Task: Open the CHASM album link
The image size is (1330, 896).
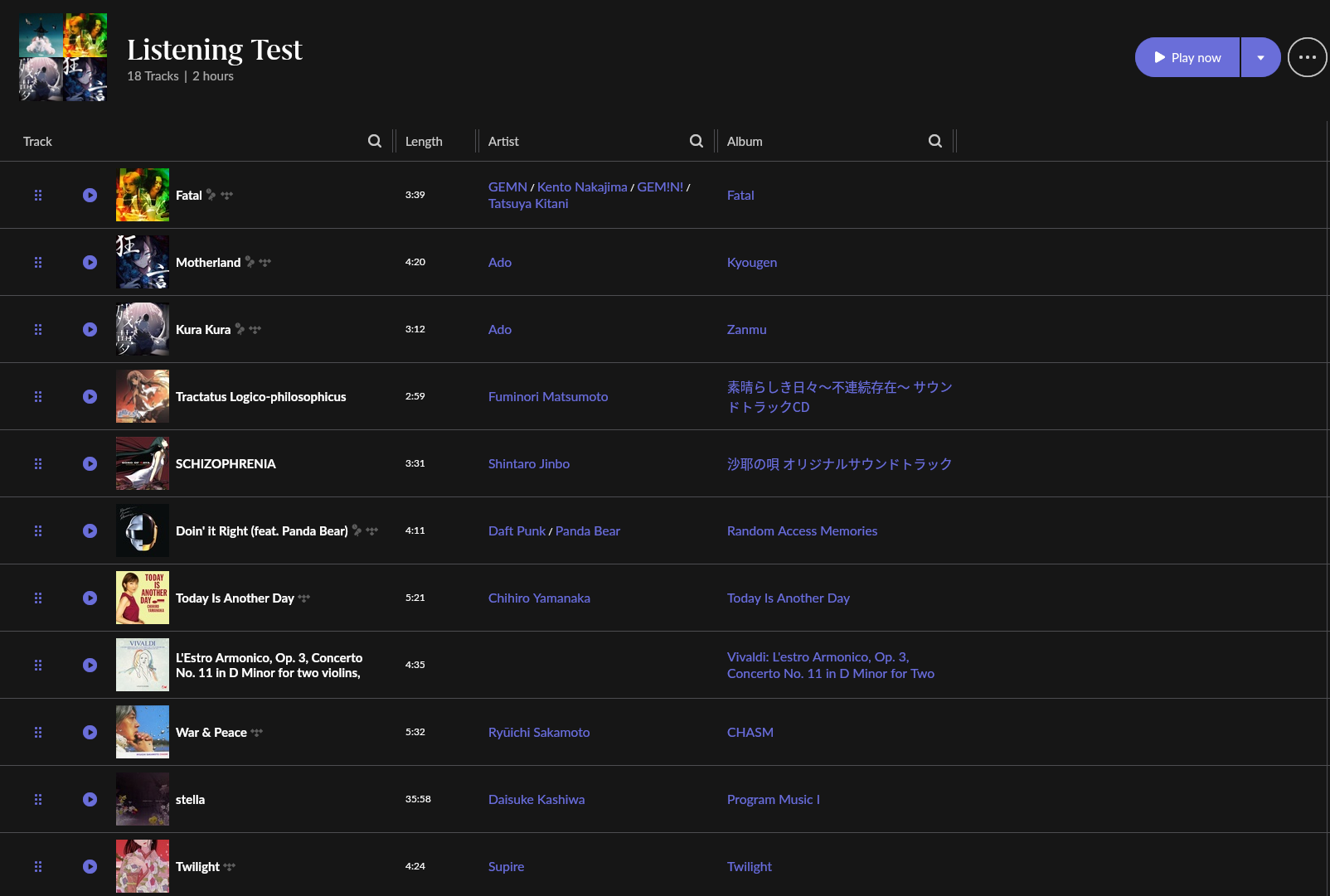Action: [750, 733]
